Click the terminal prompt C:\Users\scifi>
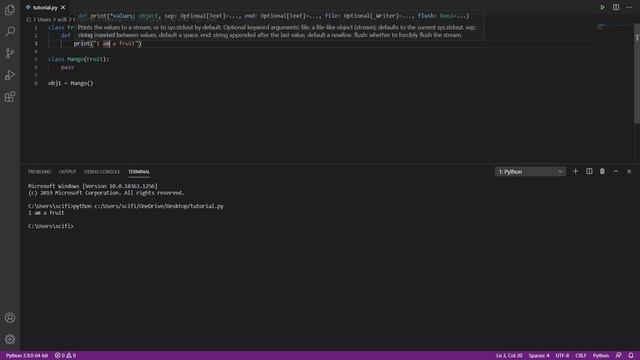The height and width of the screenshot is (360, 640). point(51,226)
